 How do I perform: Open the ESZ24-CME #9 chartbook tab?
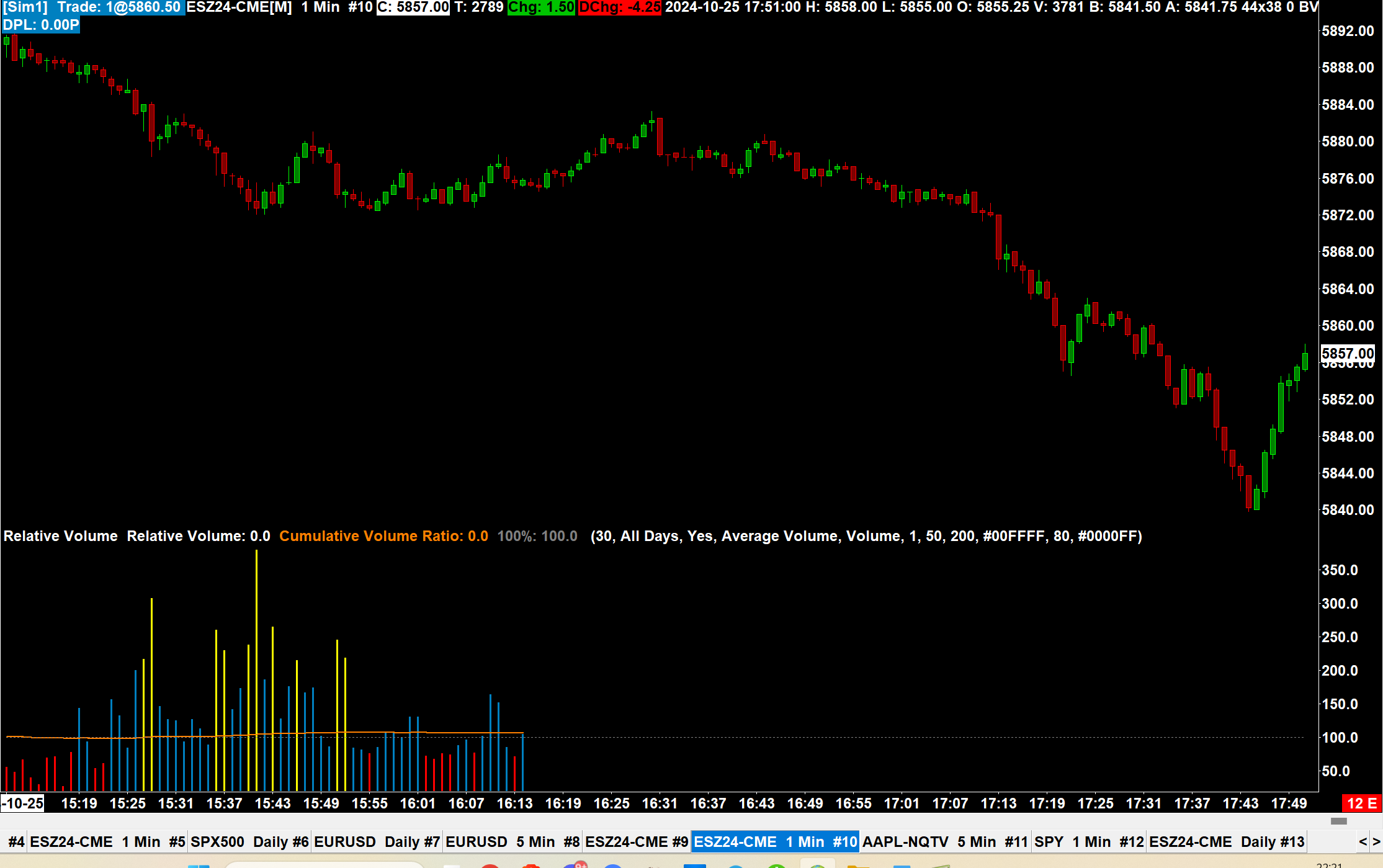637,842
